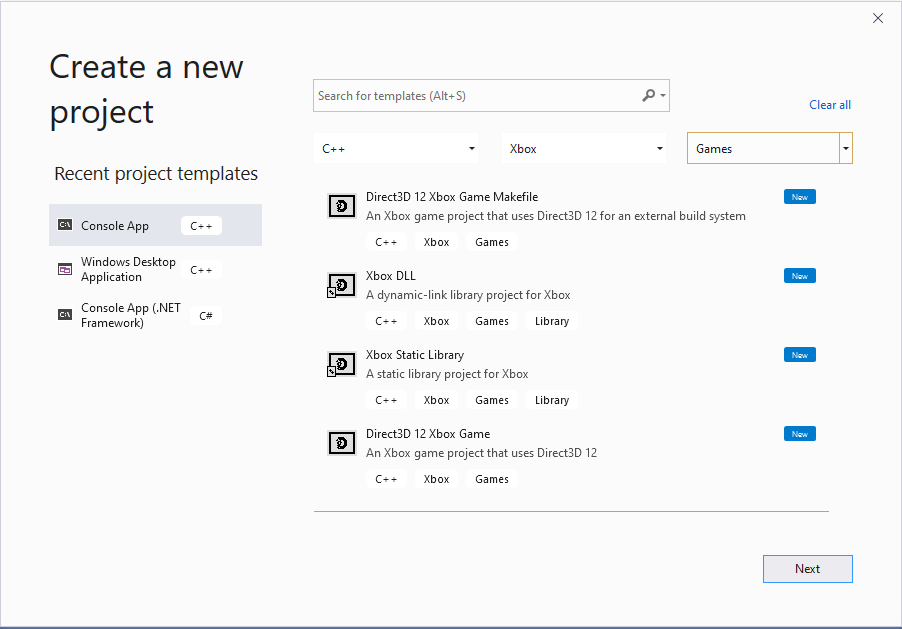The image size is (902, 629).
Task: Choose the recent Console App C++ template
Action: [155, 225]
